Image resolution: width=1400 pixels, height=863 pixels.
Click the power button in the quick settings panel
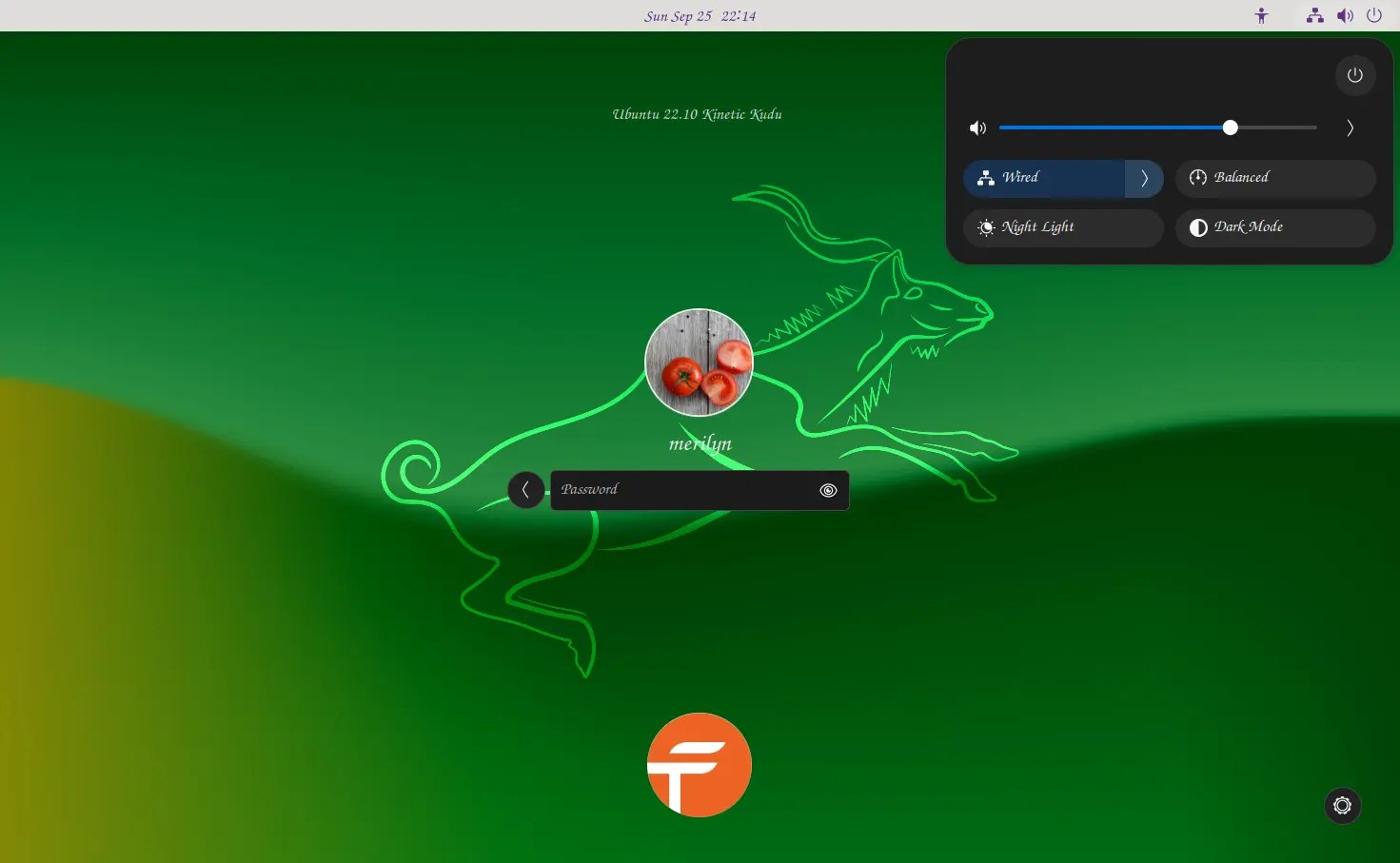pyautogui.click(x=1354, y=75)
